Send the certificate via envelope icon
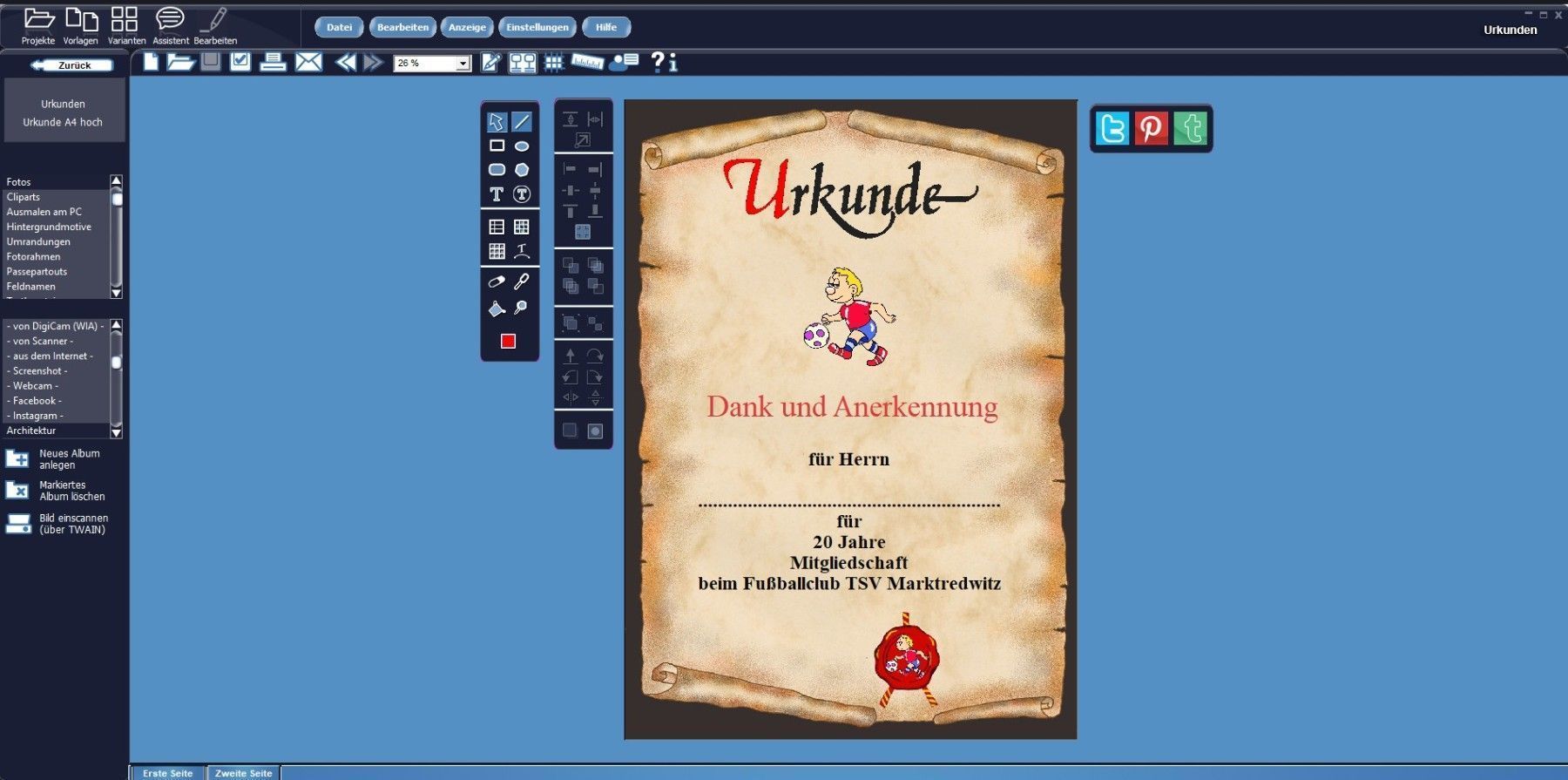 [308, 62]
